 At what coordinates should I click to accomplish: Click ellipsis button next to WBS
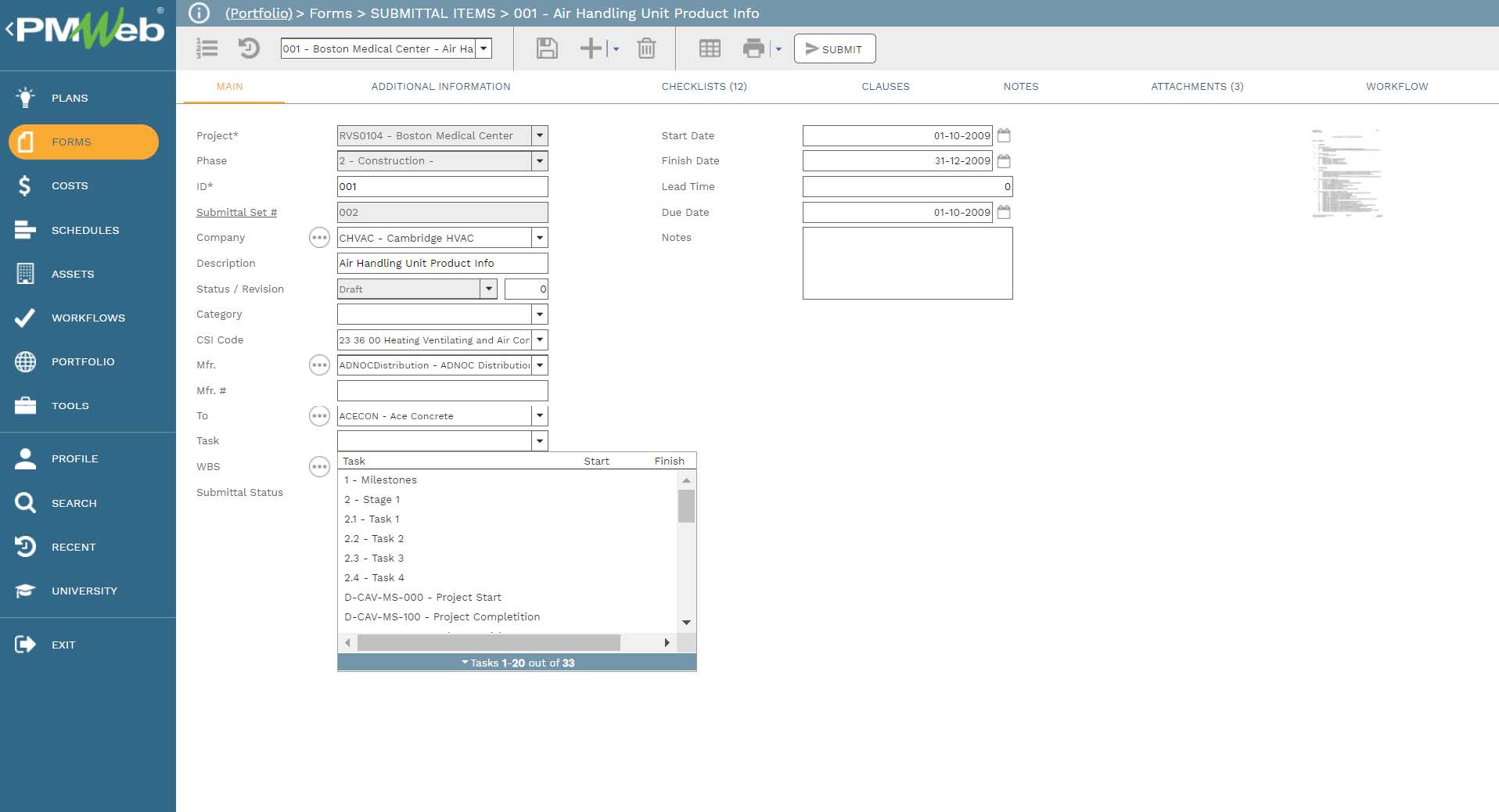click(319, 467)
